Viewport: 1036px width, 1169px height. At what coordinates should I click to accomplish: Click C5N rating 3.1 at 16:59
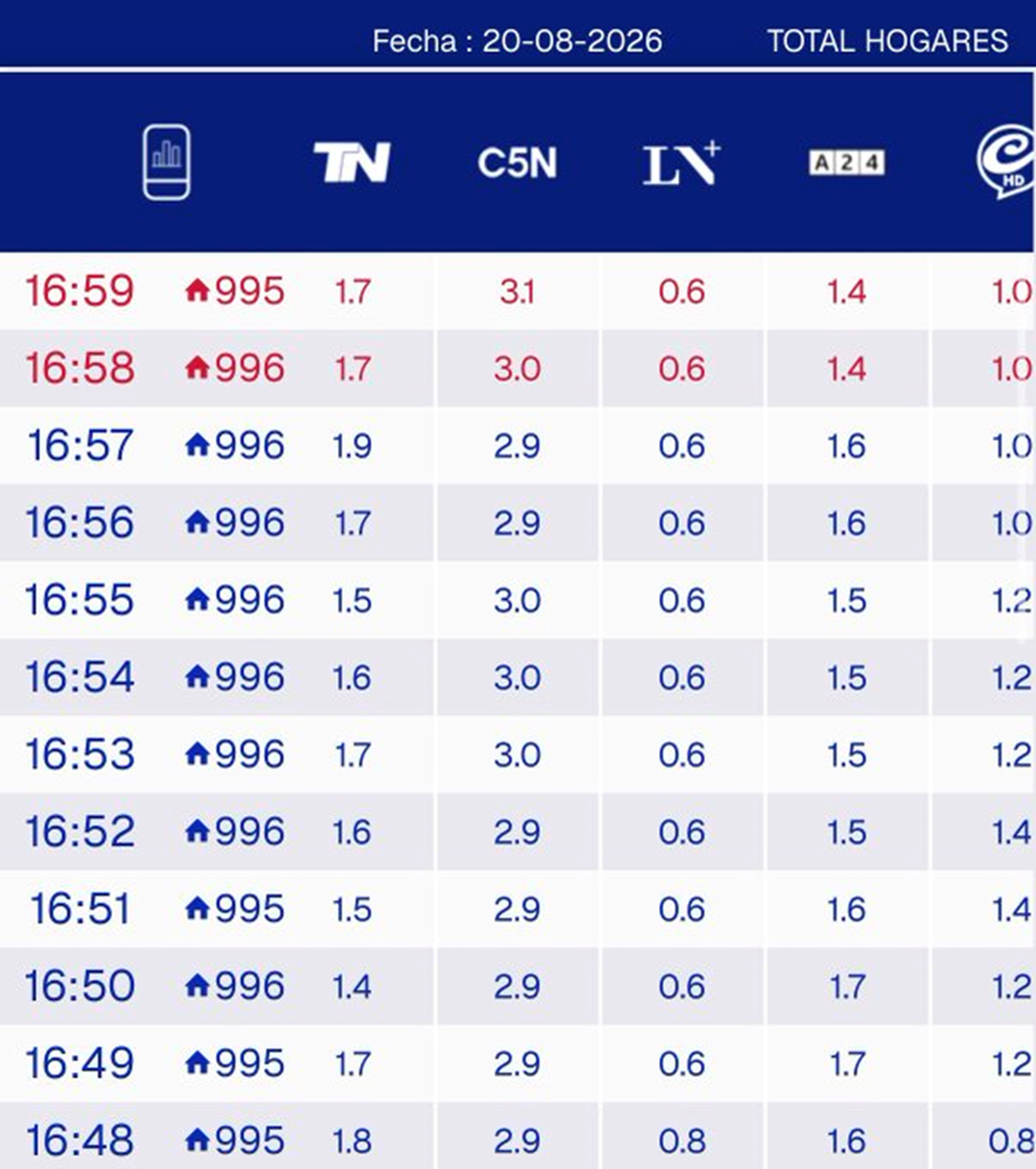point(517,291)
